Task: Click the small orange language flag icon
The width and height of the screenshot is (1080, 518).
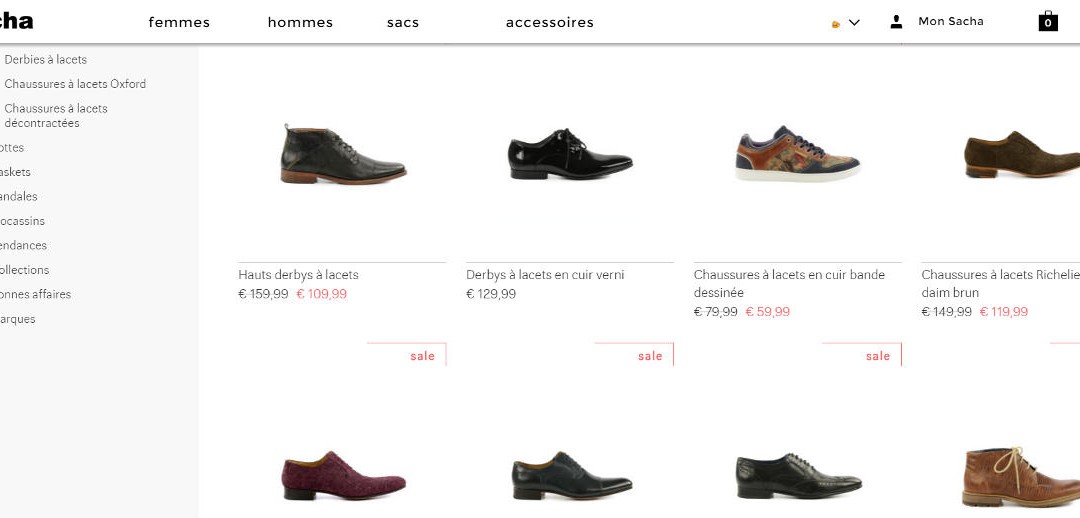Action: coord(836,23)
